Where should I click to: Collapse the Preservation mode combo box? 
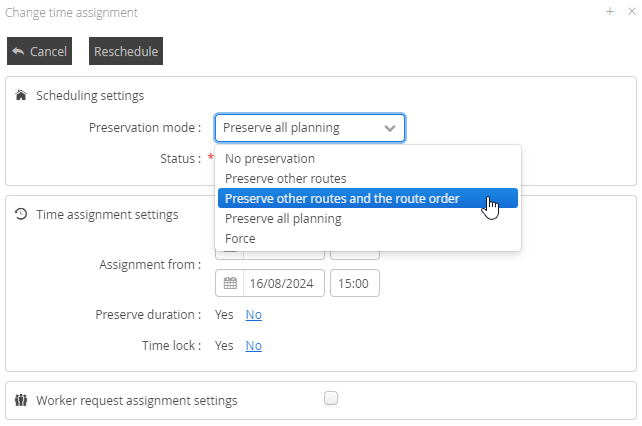coord(309,128)
